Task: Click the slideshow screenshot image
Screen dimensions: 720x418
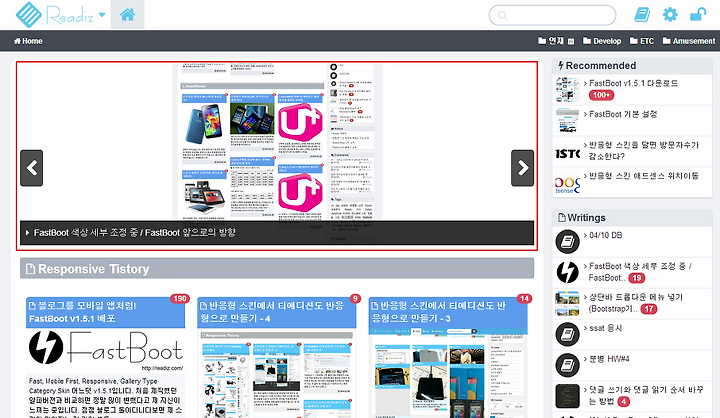Action: [277, 142]
